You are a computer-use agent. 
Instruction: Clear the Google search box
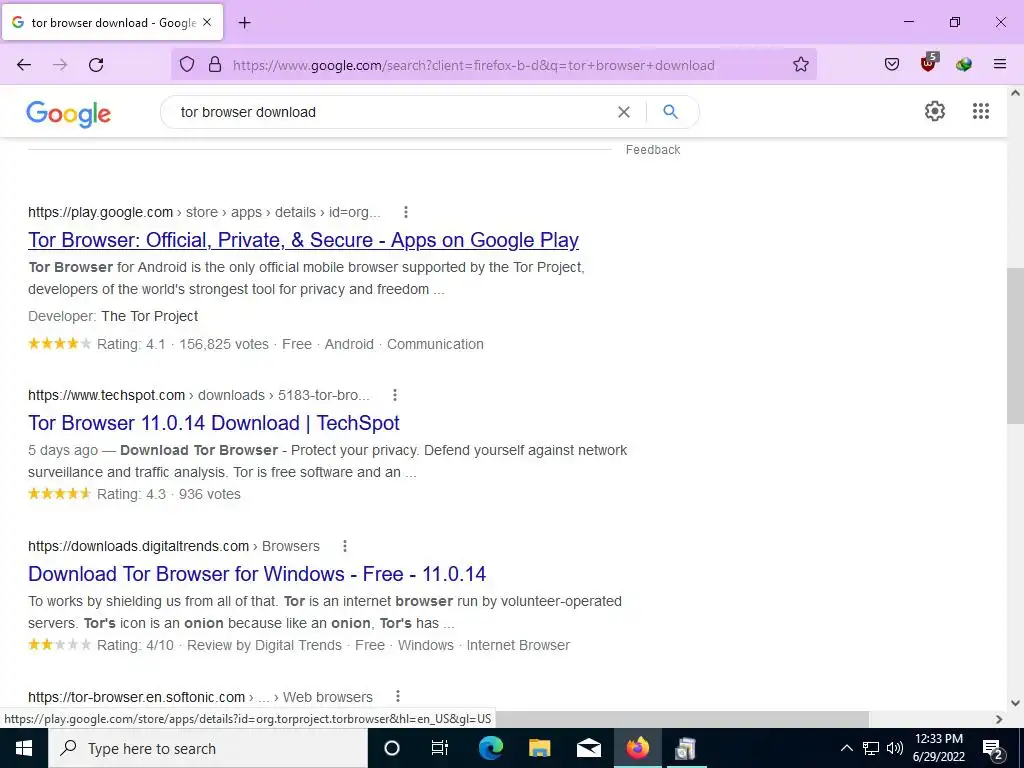(624, 112)
